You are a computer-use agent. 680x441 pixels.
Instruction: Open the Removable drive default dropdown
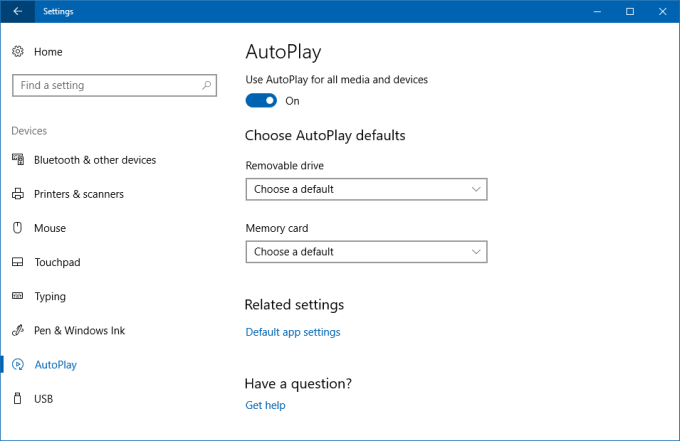tap(366, 189)
